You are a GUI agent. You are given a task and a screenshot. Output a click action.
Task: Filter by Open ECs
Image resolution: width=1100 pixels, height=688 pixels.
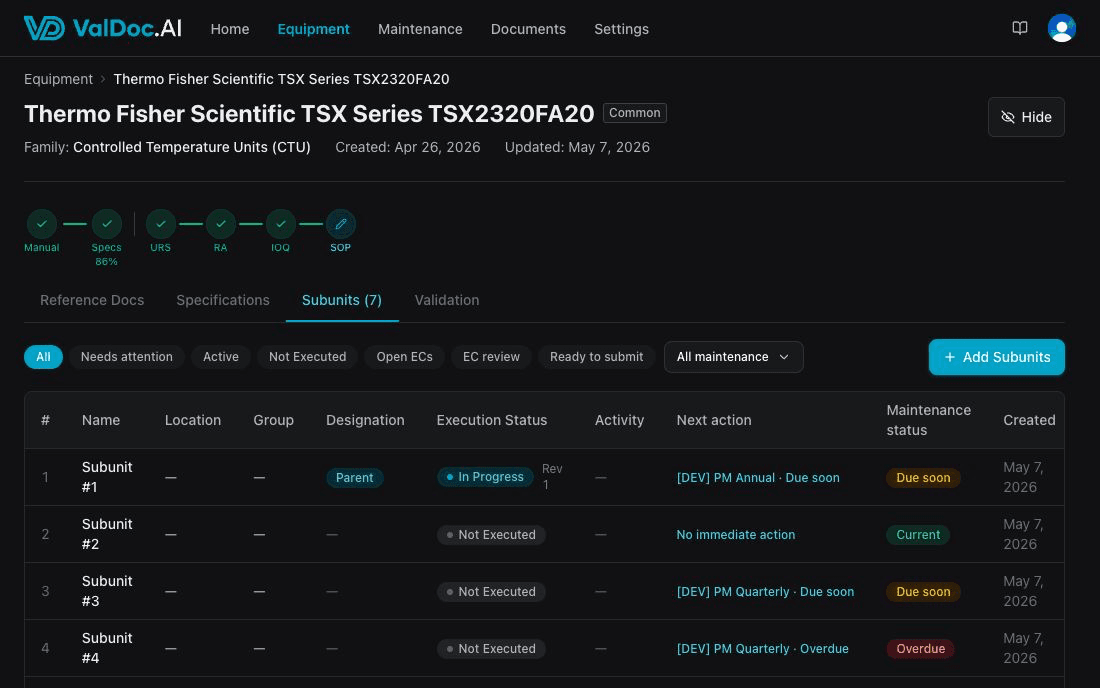pyautogui.click(x=404, y=356)
